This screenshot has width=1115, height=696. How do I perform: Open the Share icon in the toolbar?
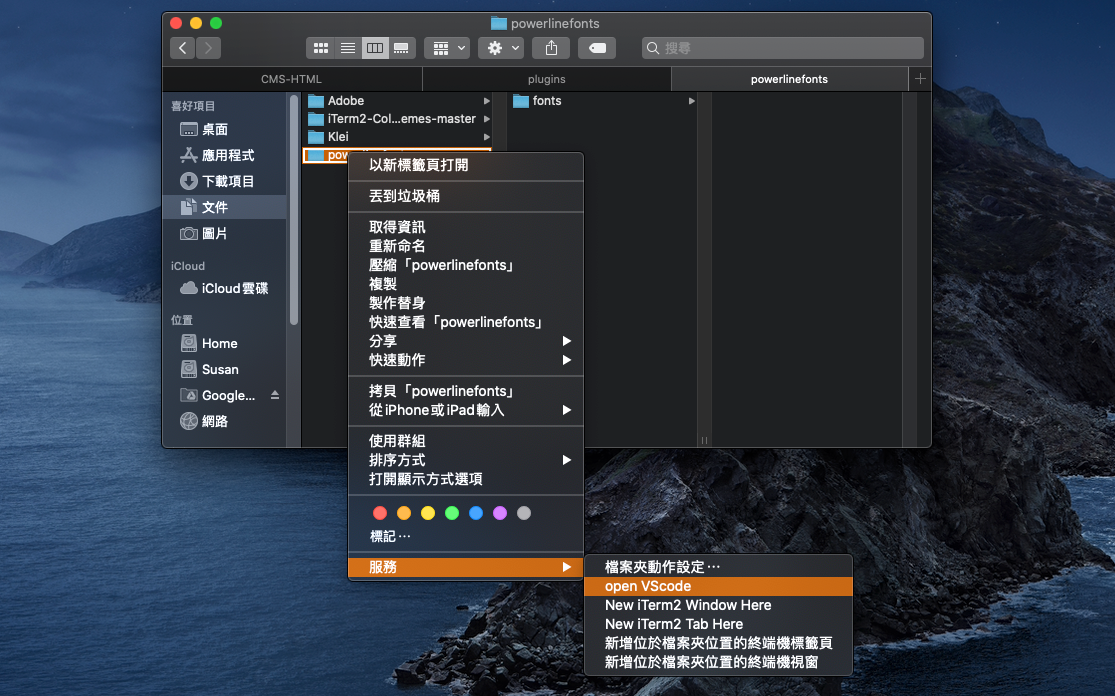click(550, 47)
